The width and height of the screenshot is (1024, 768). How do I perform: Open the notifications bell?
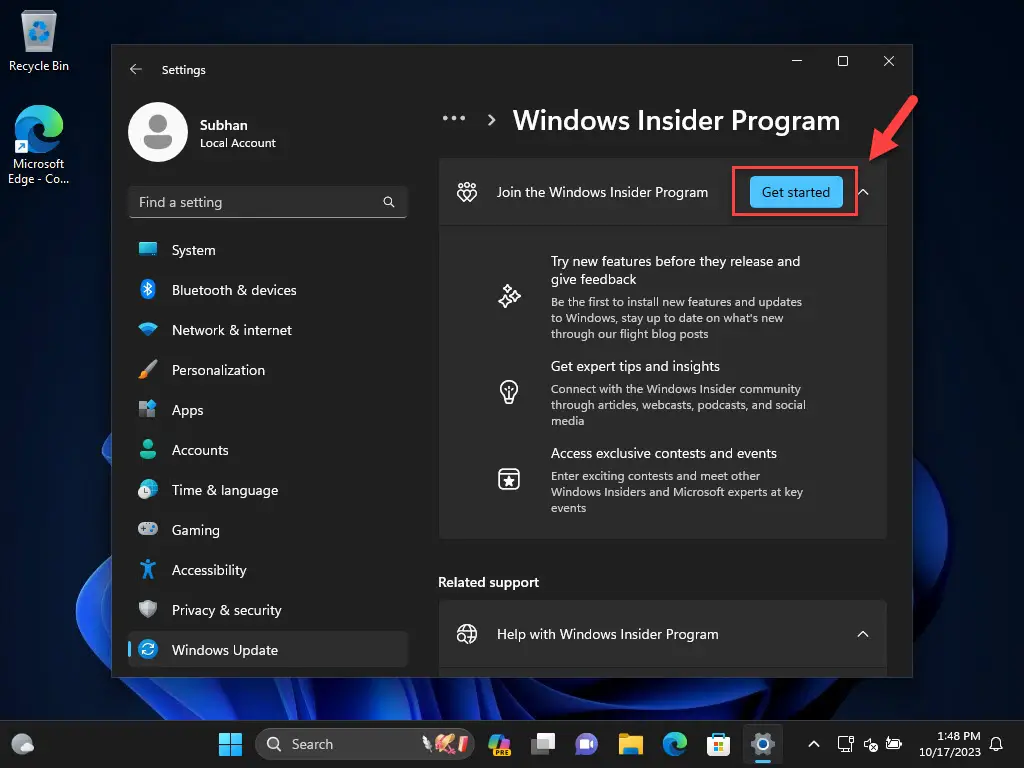997,744
